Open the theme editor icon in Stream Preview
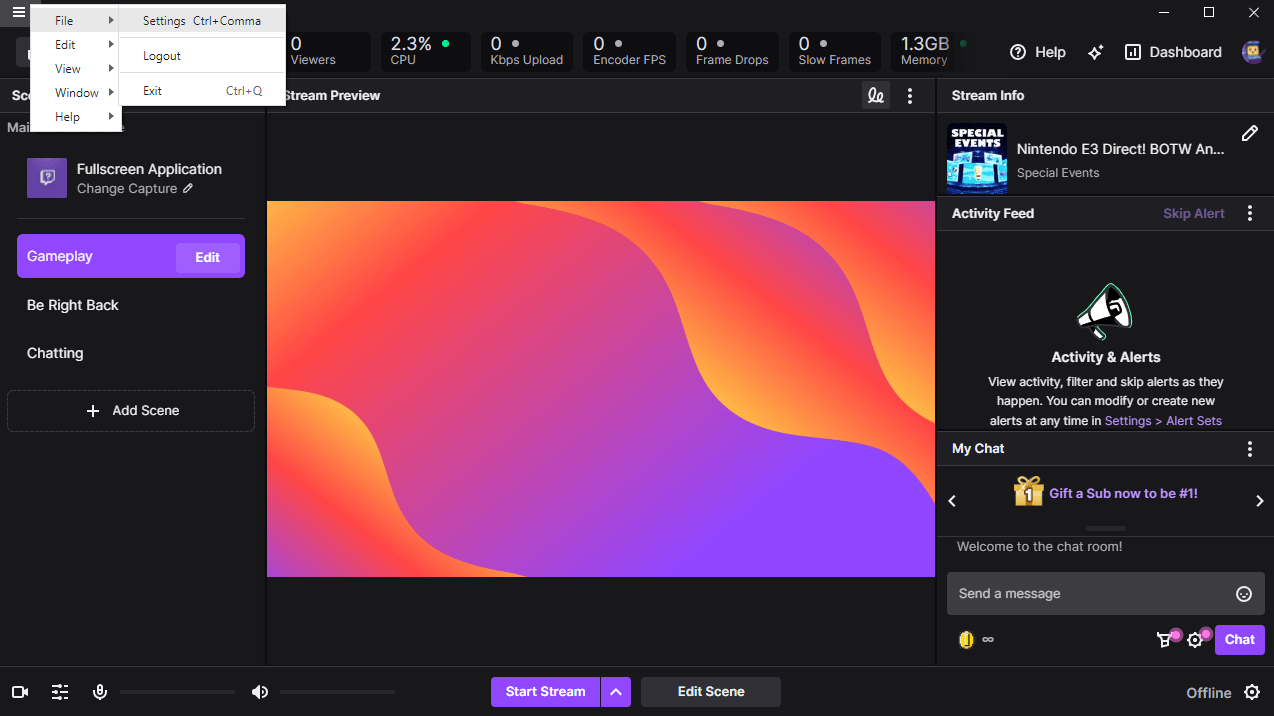This screenshot has height=716, width=1274. 875,95
